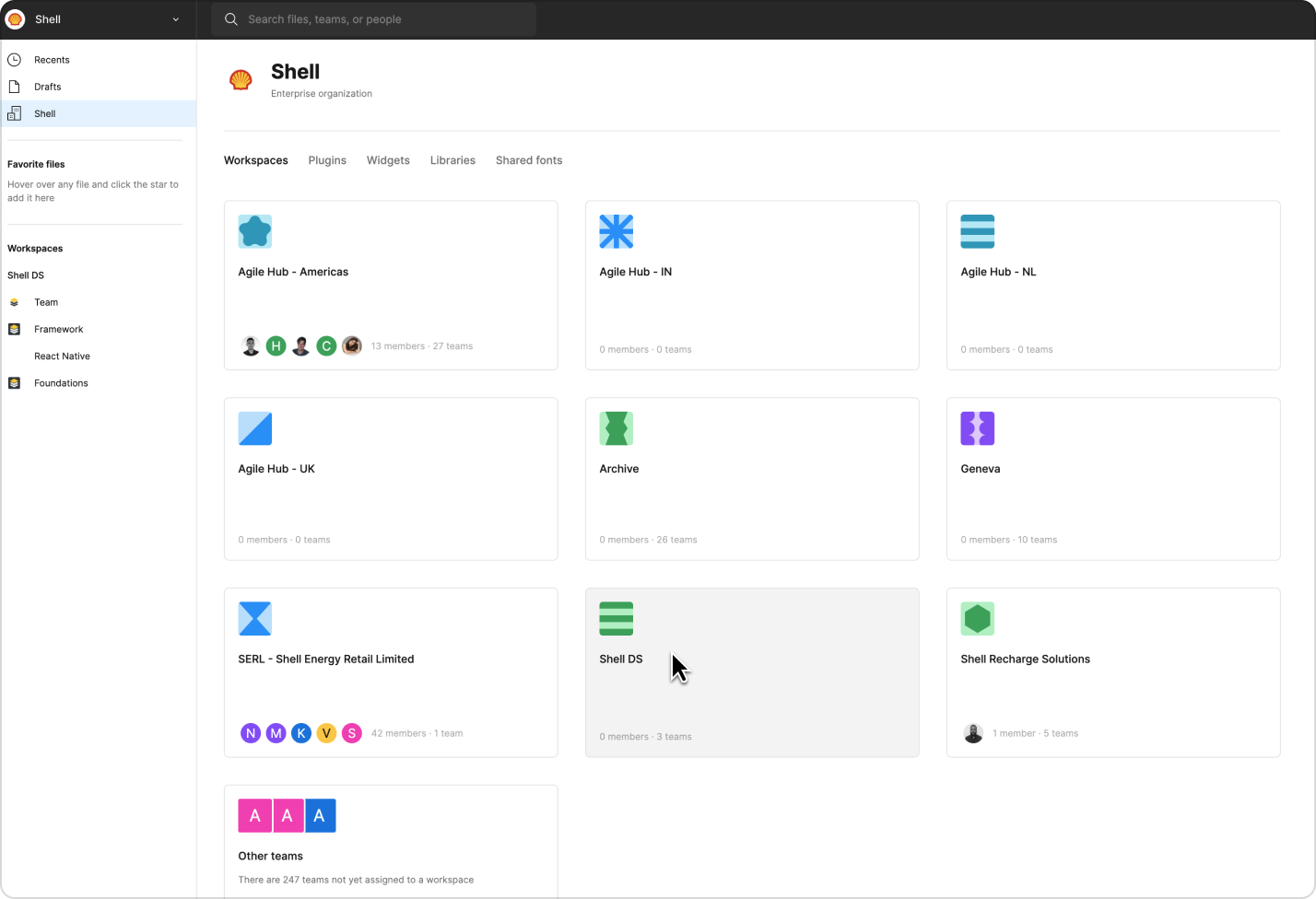The width and height of the screenshot is (1316, 899).
Task: Click the large Shell pecten logo in header
Action: click(241, 80)
